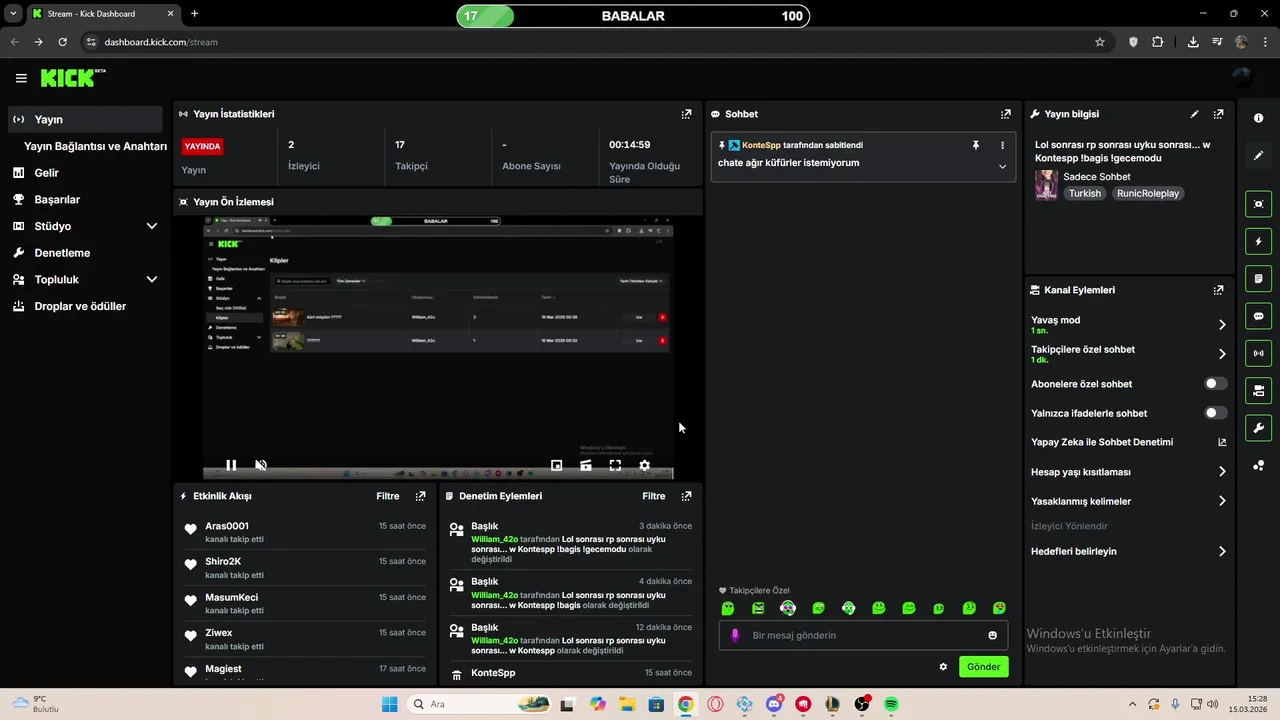This screenshot has height=720, width=1280.
Task: Go to Gelir in the sidebar
Action: 85,173
